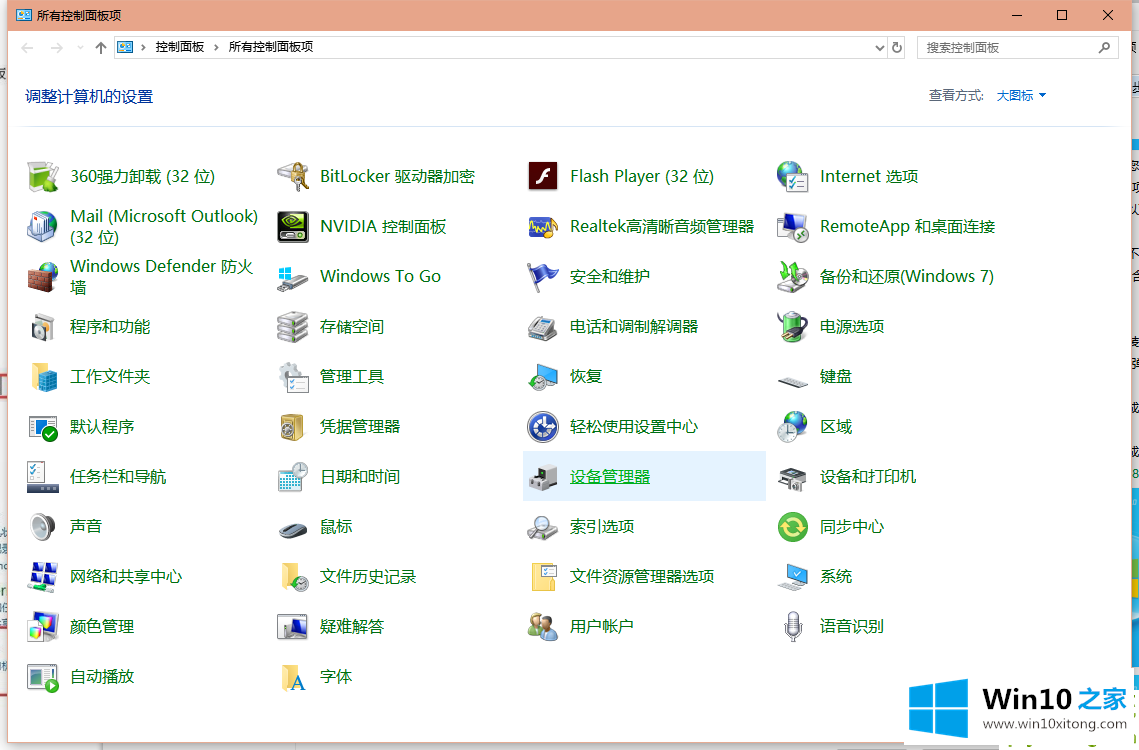Click the 用户帐户 people icon

pyautogui.click(x=543, y=626)
